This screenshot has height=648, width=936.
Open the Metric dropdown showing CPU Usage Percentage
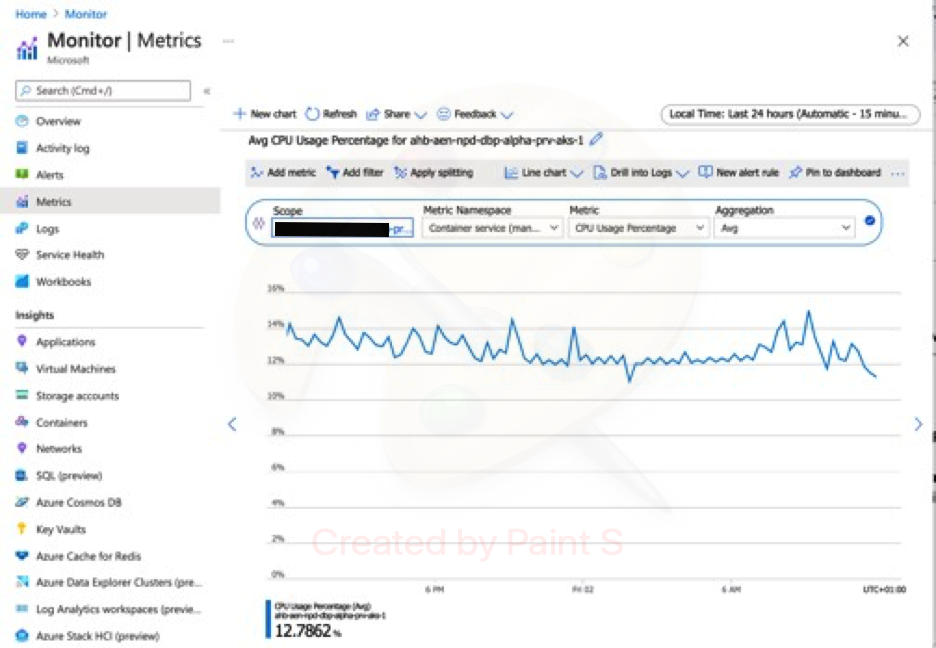pyautogui.click(x=638, y=228)
